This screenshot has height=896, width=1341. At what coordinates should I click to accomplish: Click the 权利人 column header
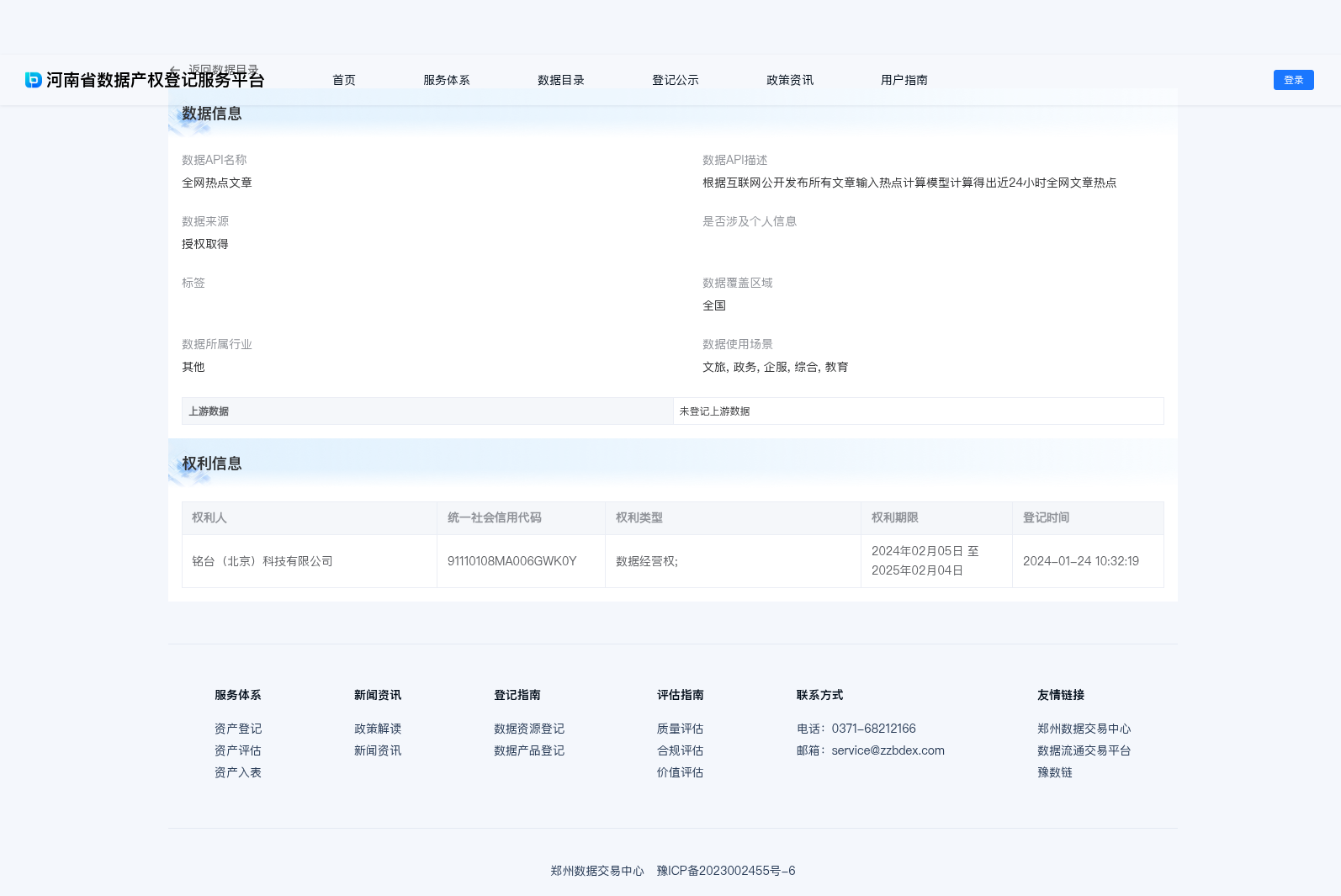(x=310, y=518)
